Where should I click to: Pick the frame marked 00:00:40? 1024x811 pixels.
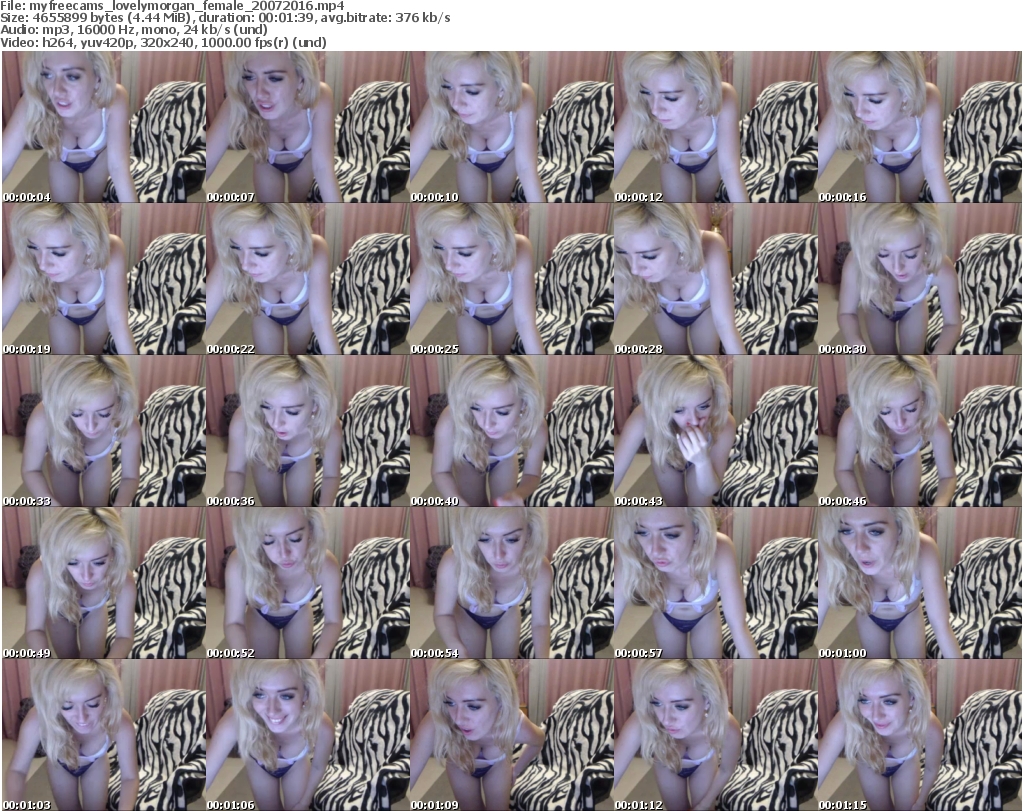(512, 431)
